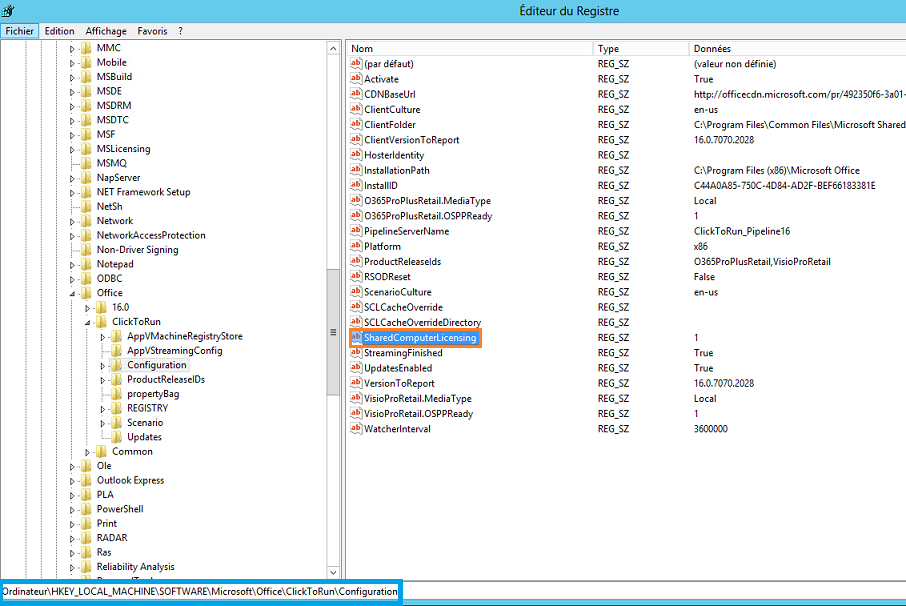The height and width of the screenshot is (606, 906).
Task: Click the SharedComputerLicensing string value icon
Action: [356, 338]
